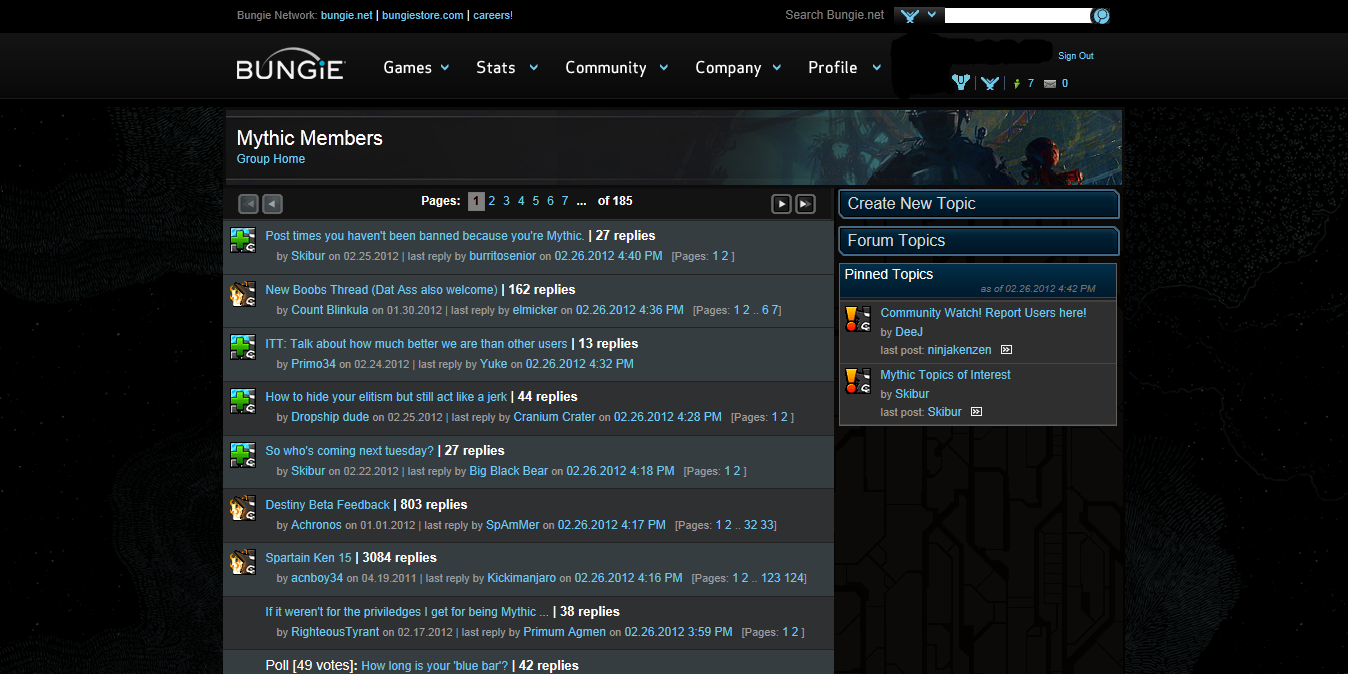Click topic icon beside 'So who's coming next tuesday?'

click(x=243, y=455)
